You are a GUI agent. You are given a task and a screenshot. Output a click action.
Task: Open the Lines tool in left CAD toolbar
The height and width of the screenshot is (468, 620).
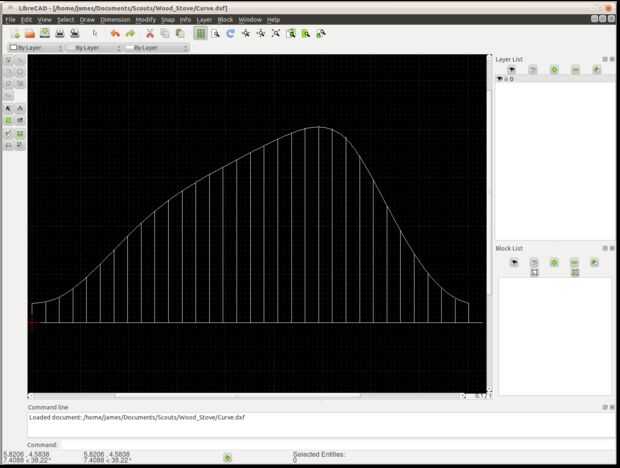[x=20, y=60]
